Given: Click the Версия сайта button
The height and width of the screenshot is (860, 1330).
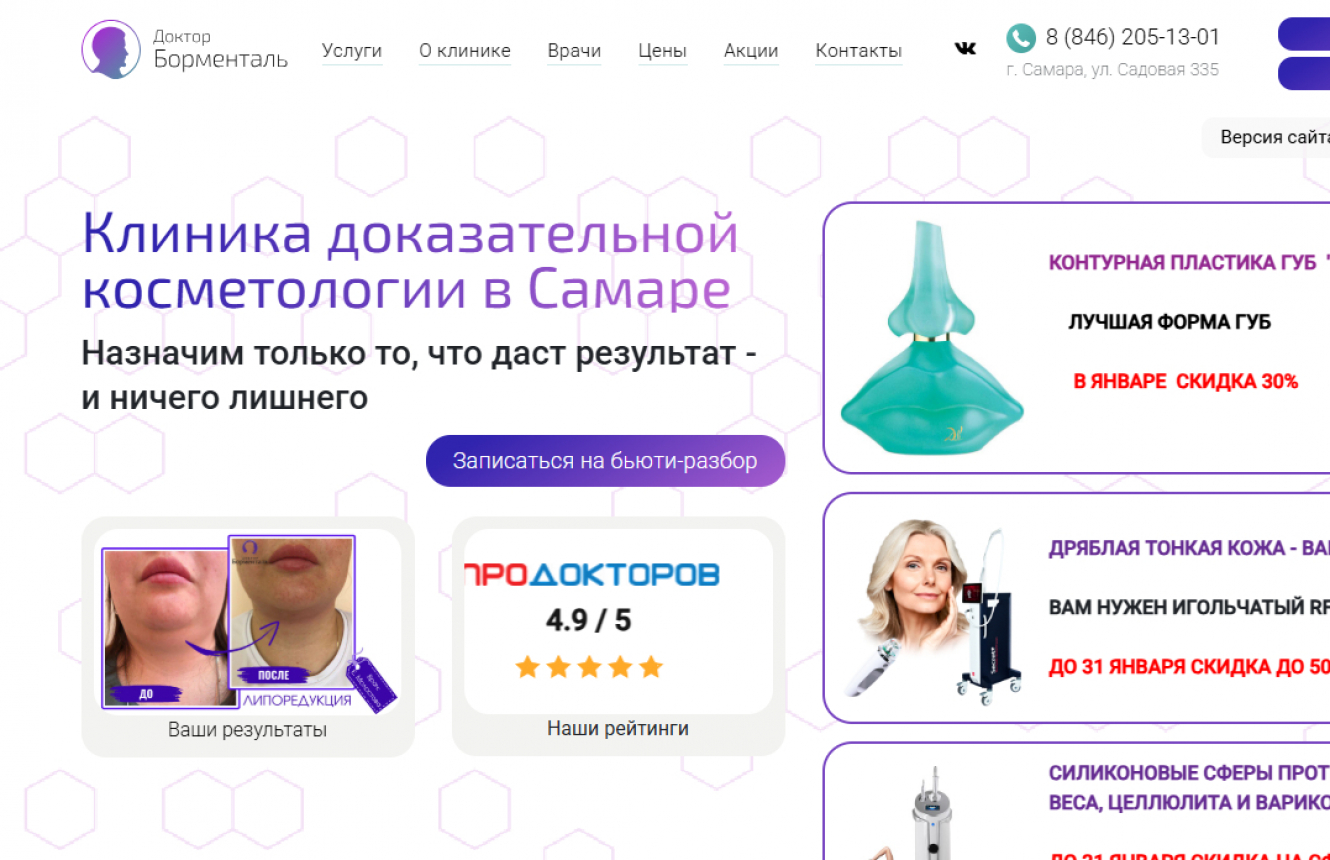Looking at the screenshot, I should (x=1266, y=137).
